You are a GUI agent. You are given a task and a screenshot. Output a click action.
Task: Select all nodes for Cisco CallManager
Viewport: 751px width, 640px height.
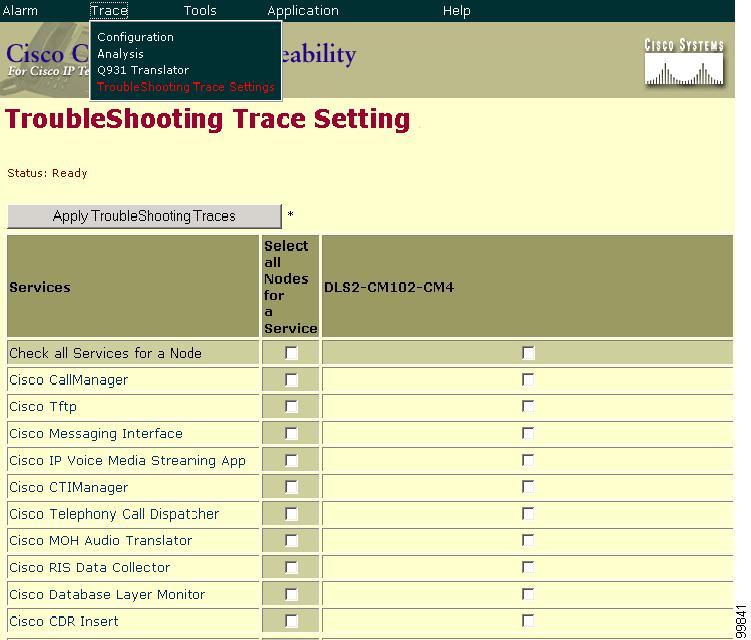click(291, 380)
